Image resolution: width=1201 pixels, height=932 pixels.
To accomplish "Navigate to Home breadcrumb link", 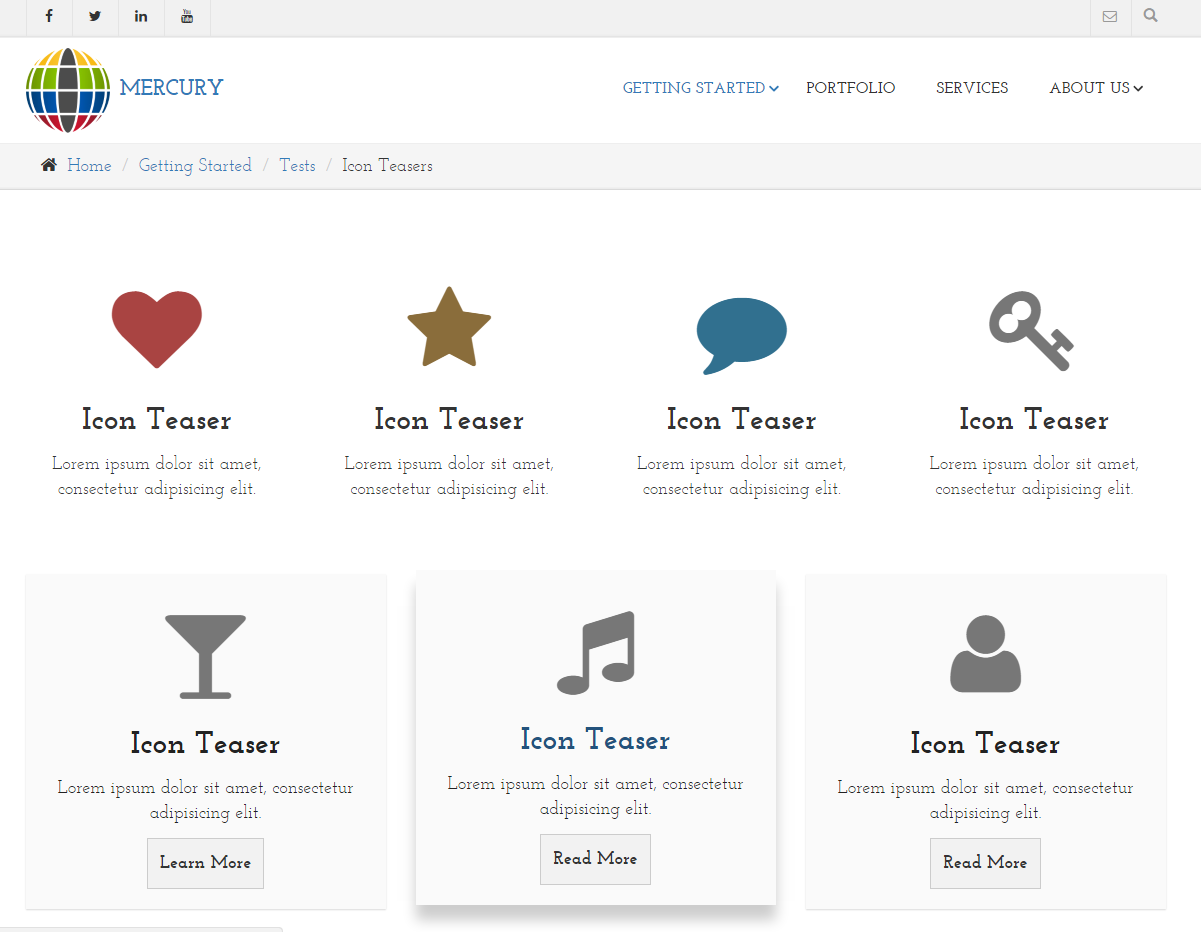I will pos(89,166).
